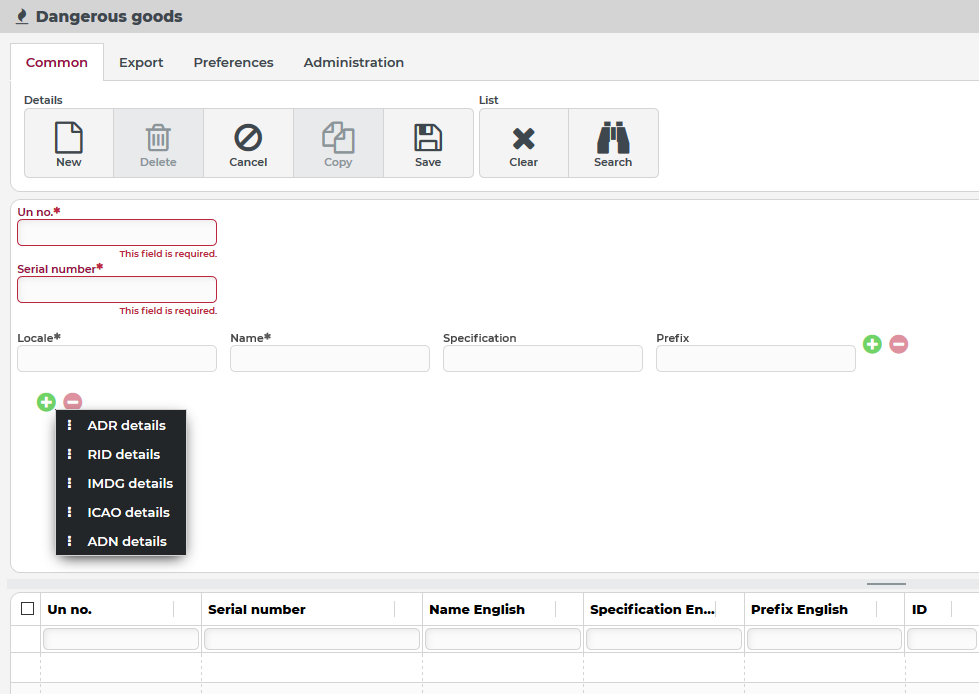Tick the select-all checkbox in table header
This screenshot has height=694, width=979.
(x=27, y=608)
